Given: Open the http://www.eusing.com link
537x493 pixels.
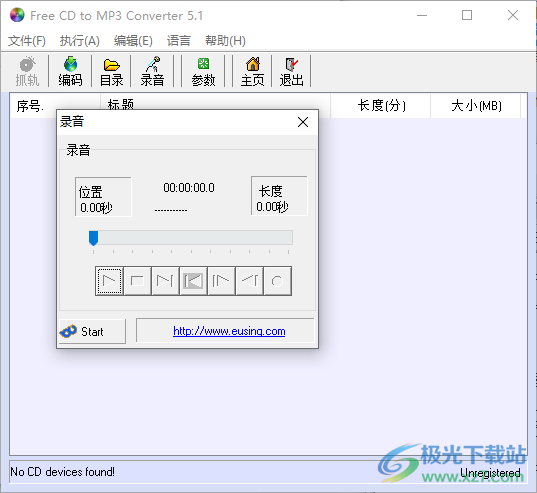Looking at the screenshot, I should (x=229, y=331).
